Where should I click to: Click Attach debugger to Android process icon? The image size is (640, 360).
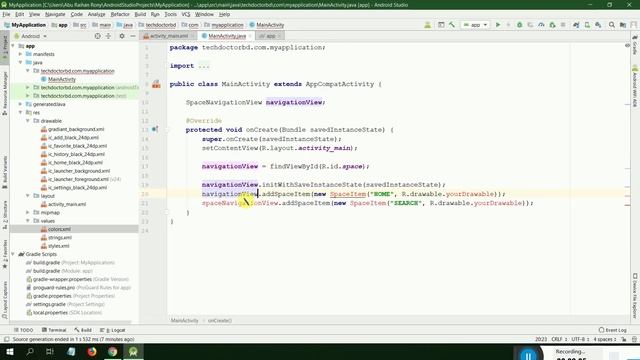[x=552, y=25]
